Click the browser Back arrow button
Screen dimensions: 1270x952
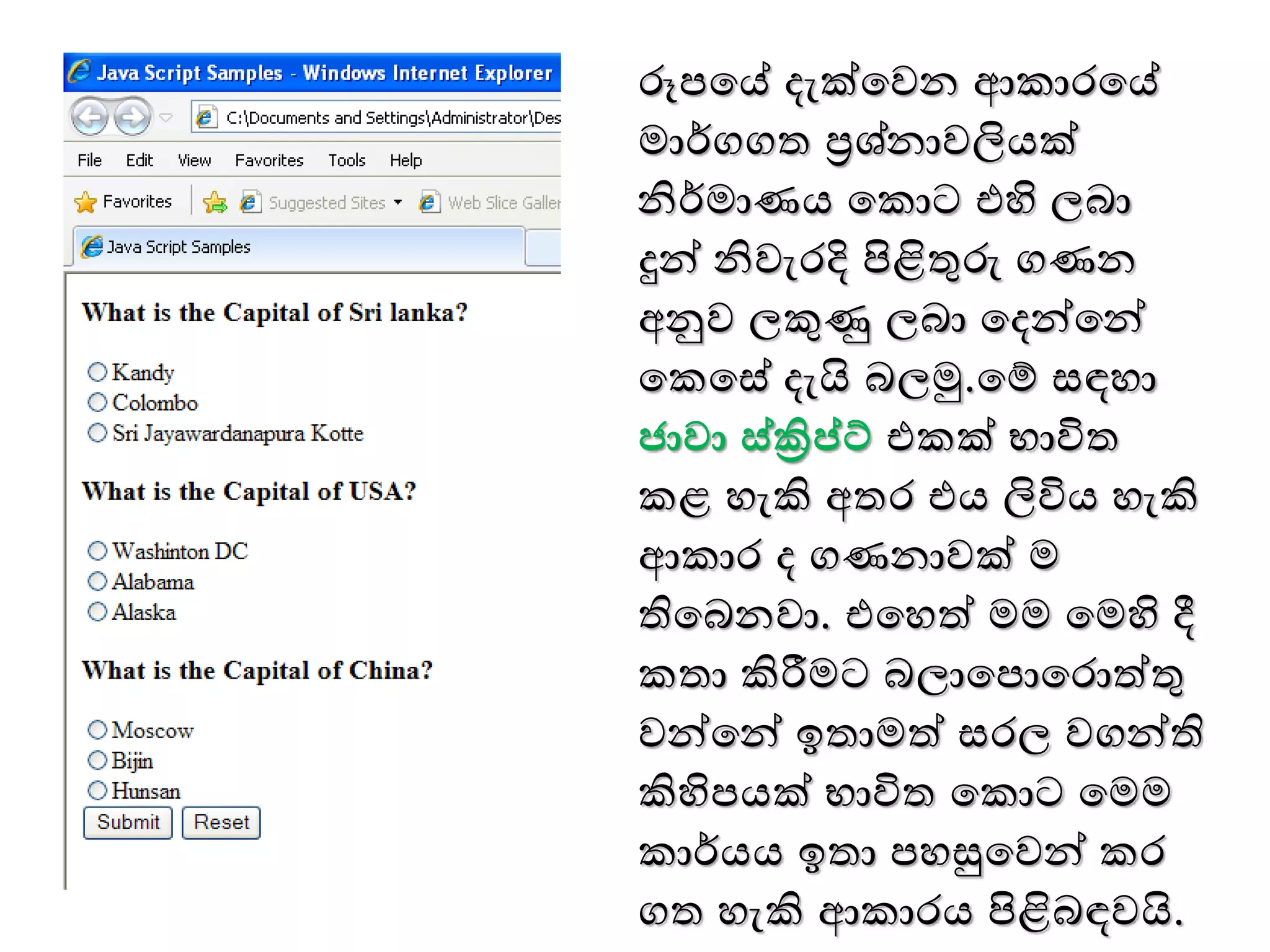coord(91,117)
